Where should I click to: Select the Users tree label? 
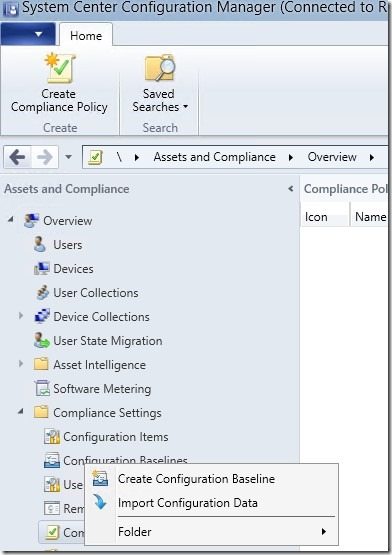[68, 245]
